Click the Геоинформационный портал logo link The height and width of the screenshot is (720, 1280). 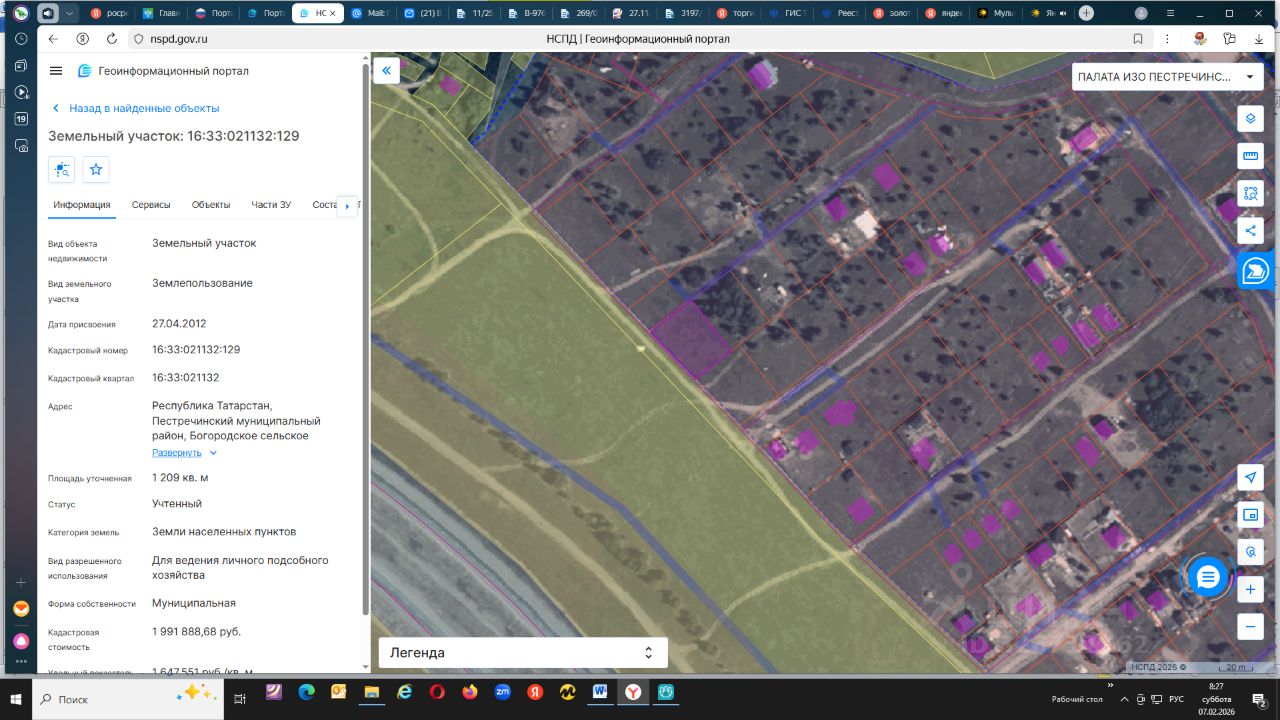click(163, 71)
